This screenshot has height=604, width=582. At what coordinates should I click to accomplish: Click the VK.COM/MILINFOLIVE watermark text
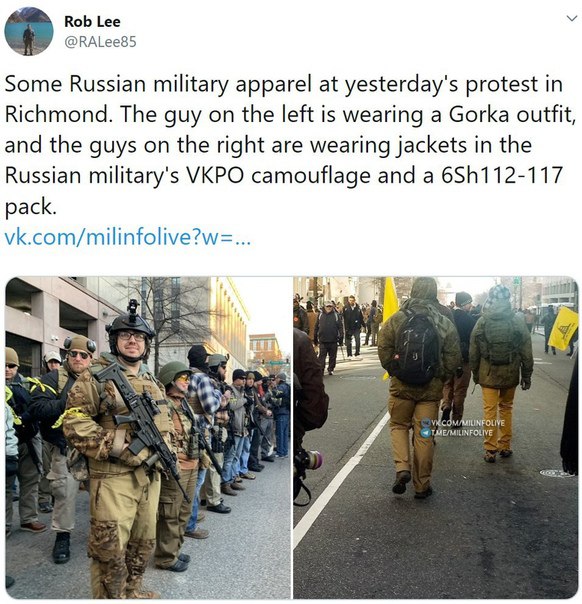pyautogui.click(x=468, y=423)
